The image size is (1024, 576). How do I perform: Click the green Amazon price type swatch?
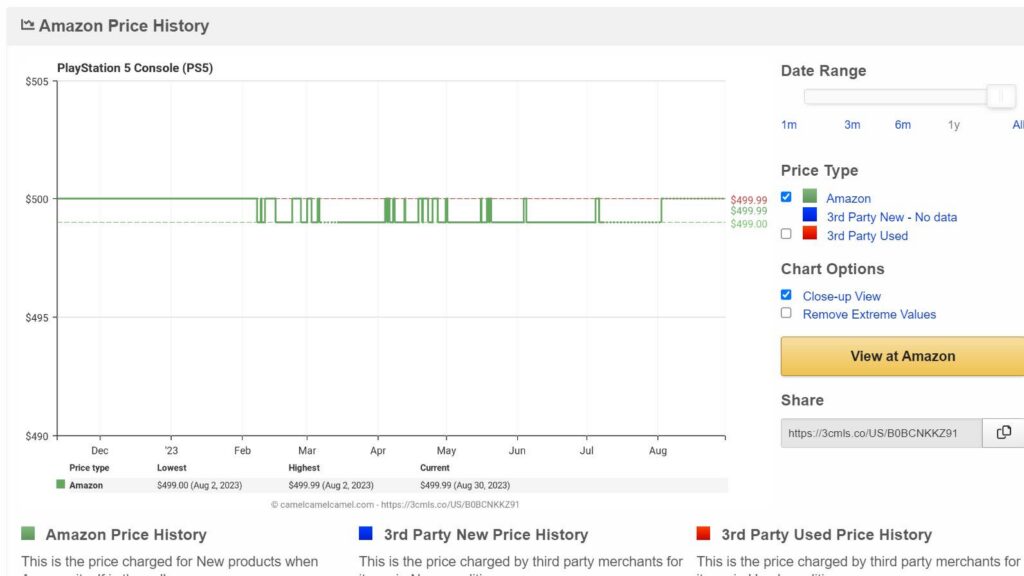[x=810, y=197]
